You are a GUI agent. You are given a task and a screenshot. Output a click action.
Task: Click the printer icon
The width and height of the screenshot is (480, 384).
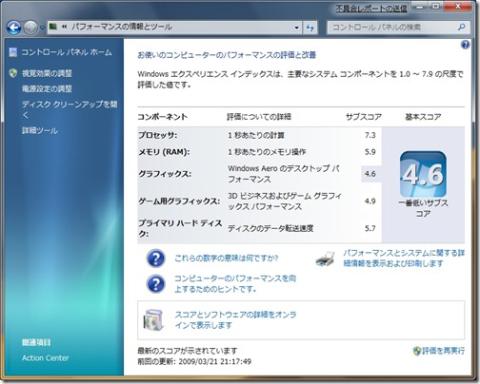(325, 259)
